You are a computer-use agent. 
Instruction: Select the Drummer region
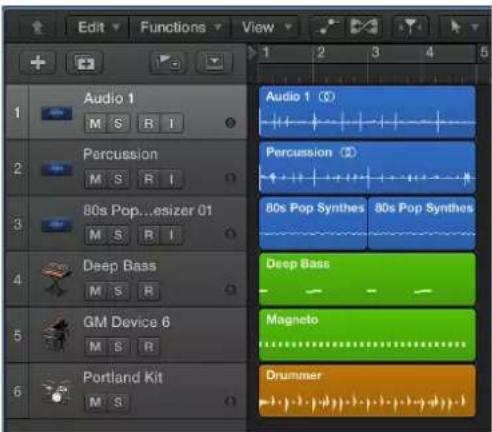tap(367, 391)
